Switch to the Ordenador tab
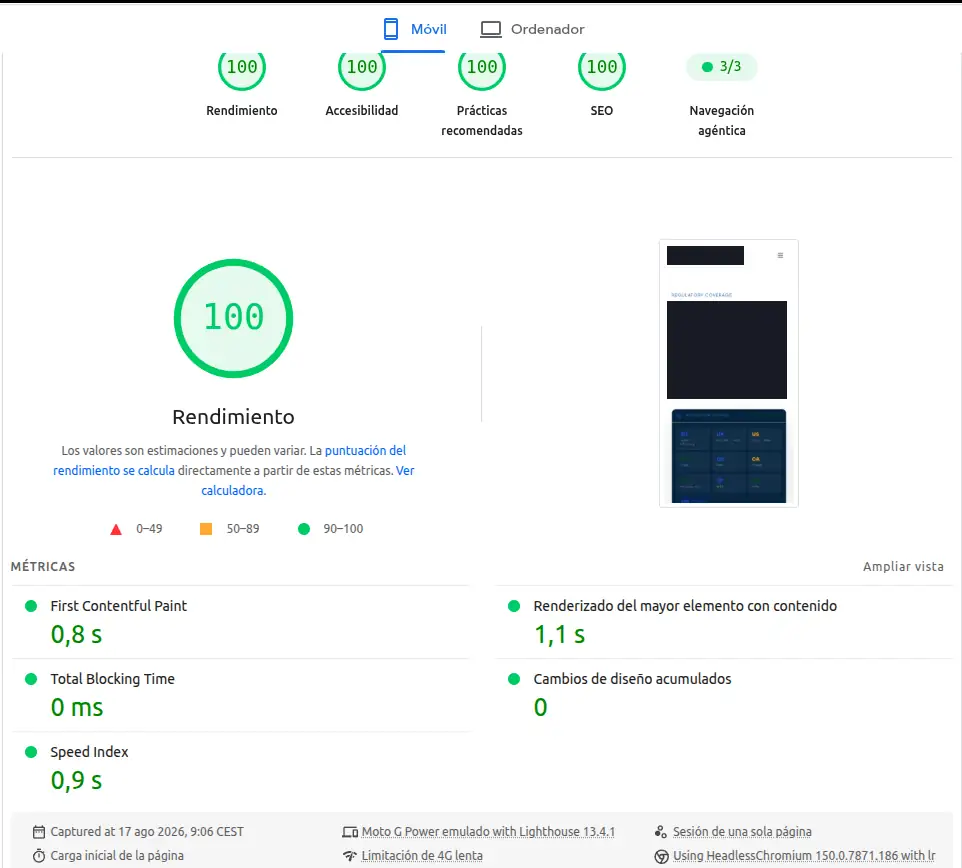Viewport: 962px width, 868px height. (x=532, y=29)
